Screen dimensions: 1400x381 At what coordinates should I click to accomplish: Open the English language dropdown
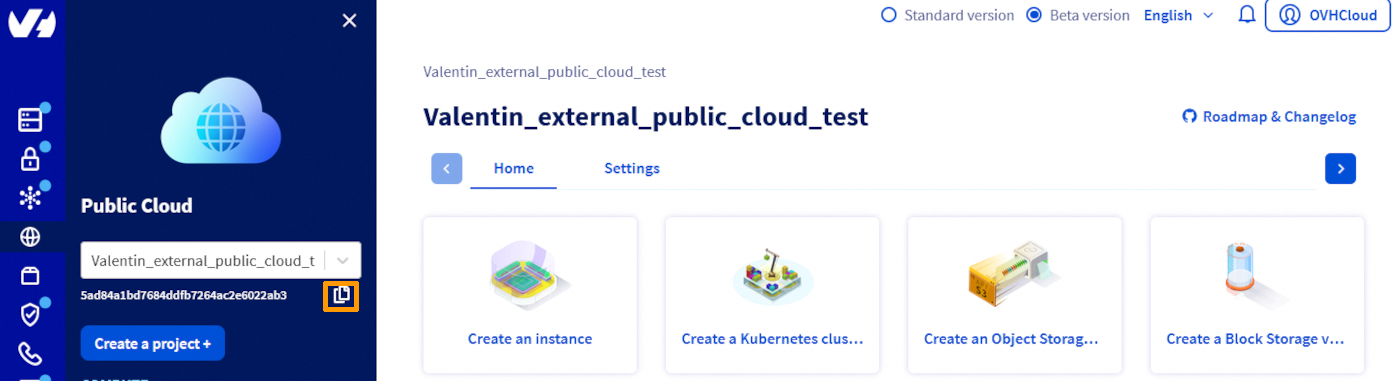point(1179,15)
